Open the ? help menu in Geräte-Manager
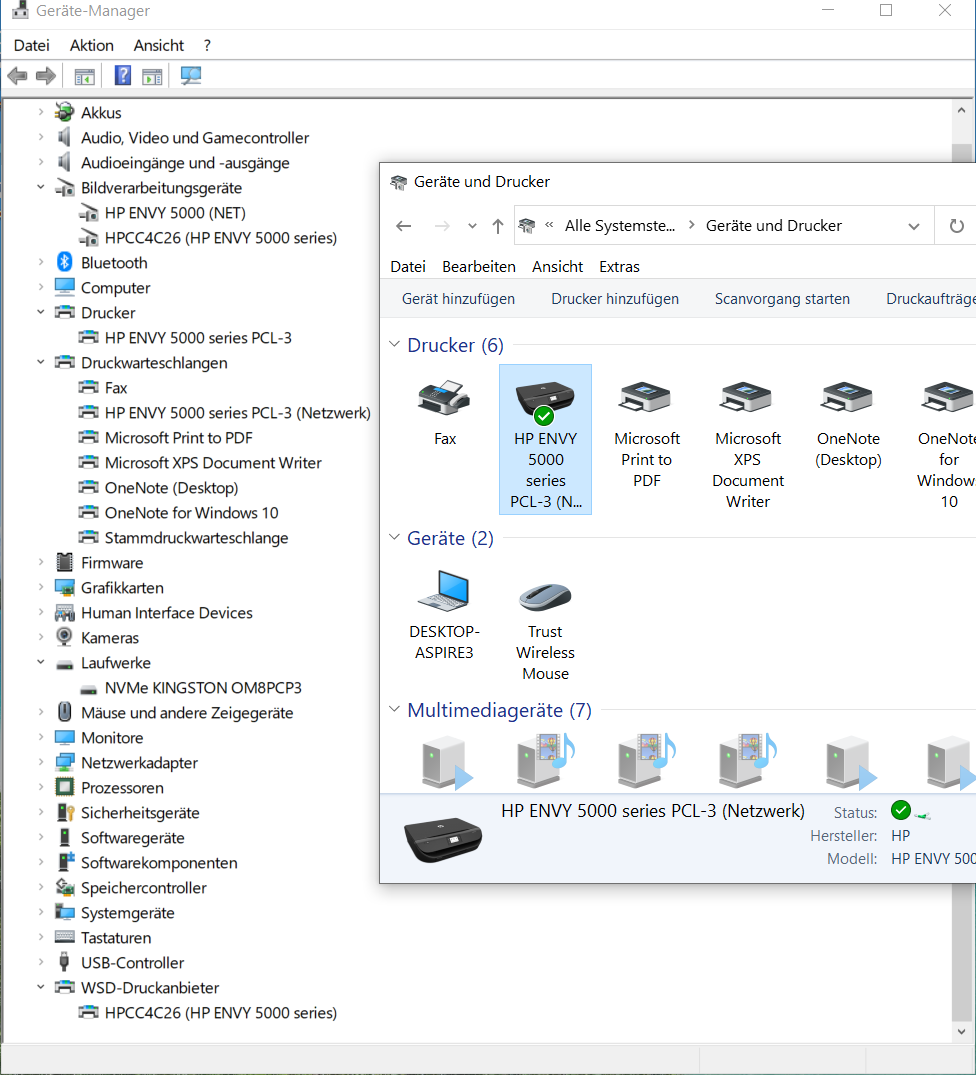 pos(207,45)
